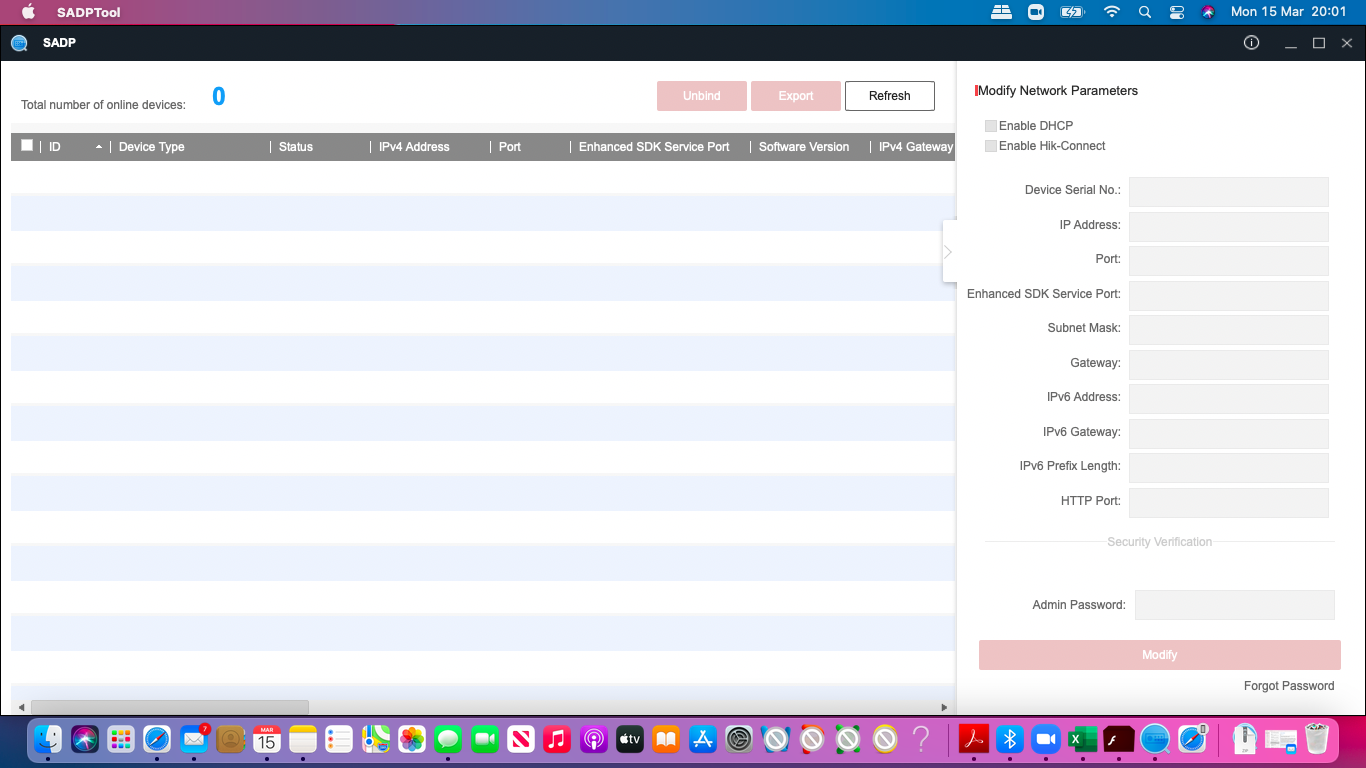This screenshot has height=768, width=1366.
Task: Open Microsoft Excel from the Dock
Action: 1081,740
